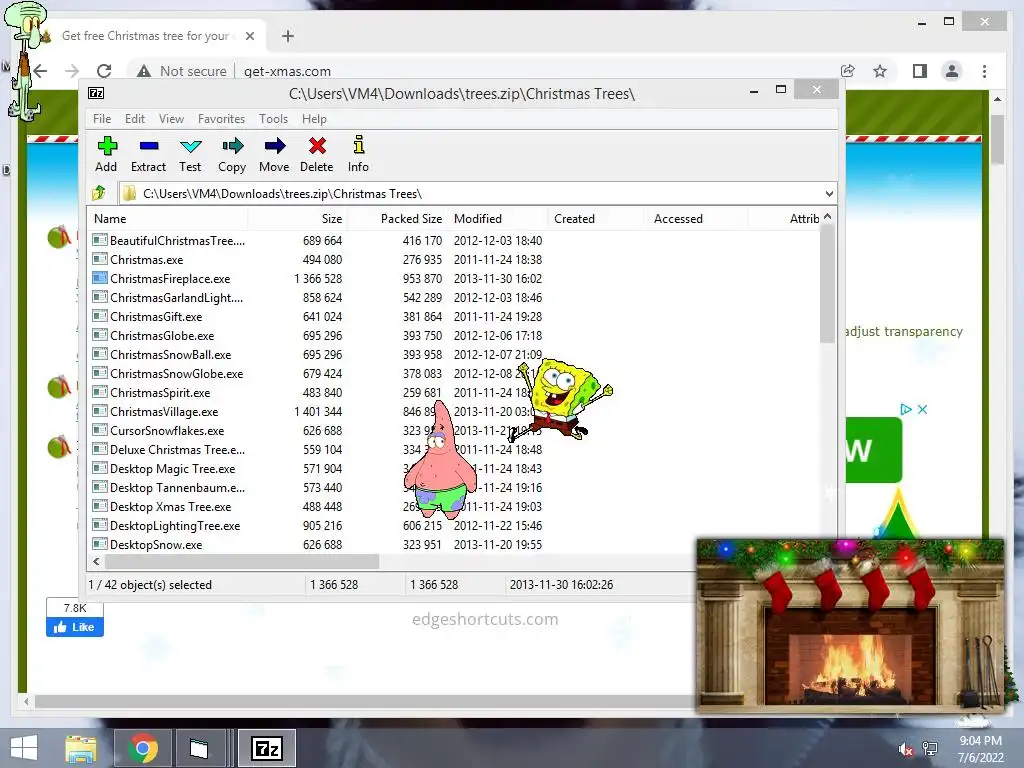Go up one folder level icon
Image resolution: width=1024 pixels, height=768 pixels.
tap(99, 193)
